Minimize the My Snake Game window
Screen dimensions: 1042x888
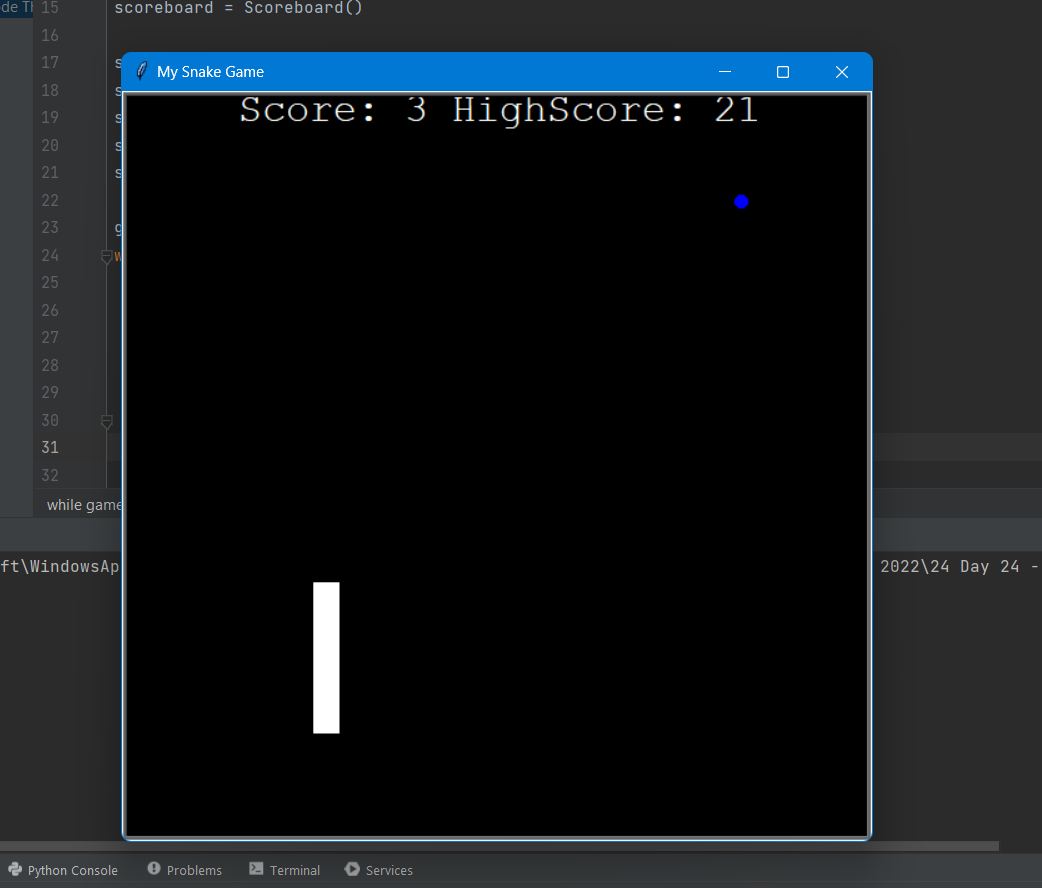coord(725,72)
